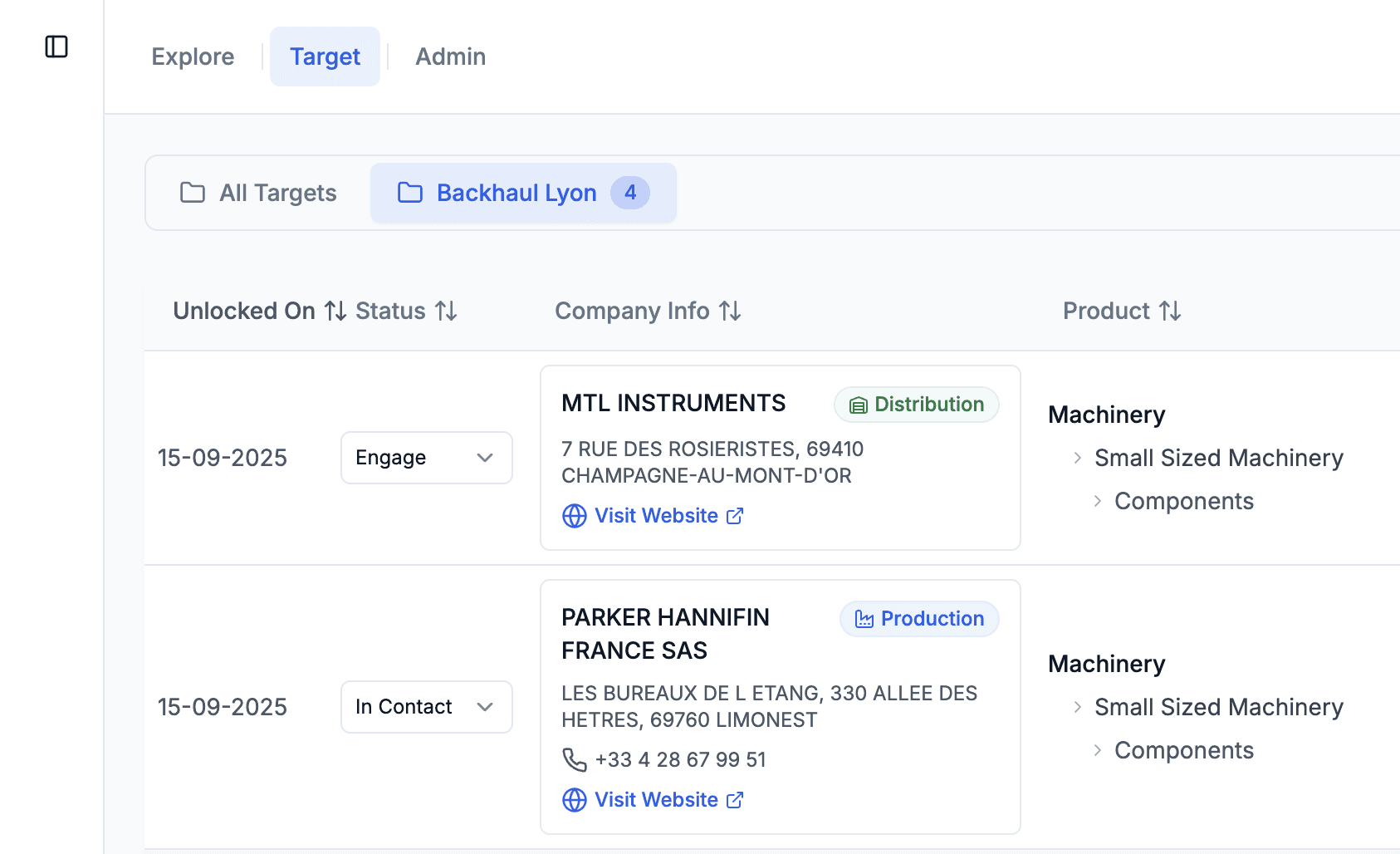
Task: Click external link icon for MTL Instruments website
Action: click(x=735, y=516)
